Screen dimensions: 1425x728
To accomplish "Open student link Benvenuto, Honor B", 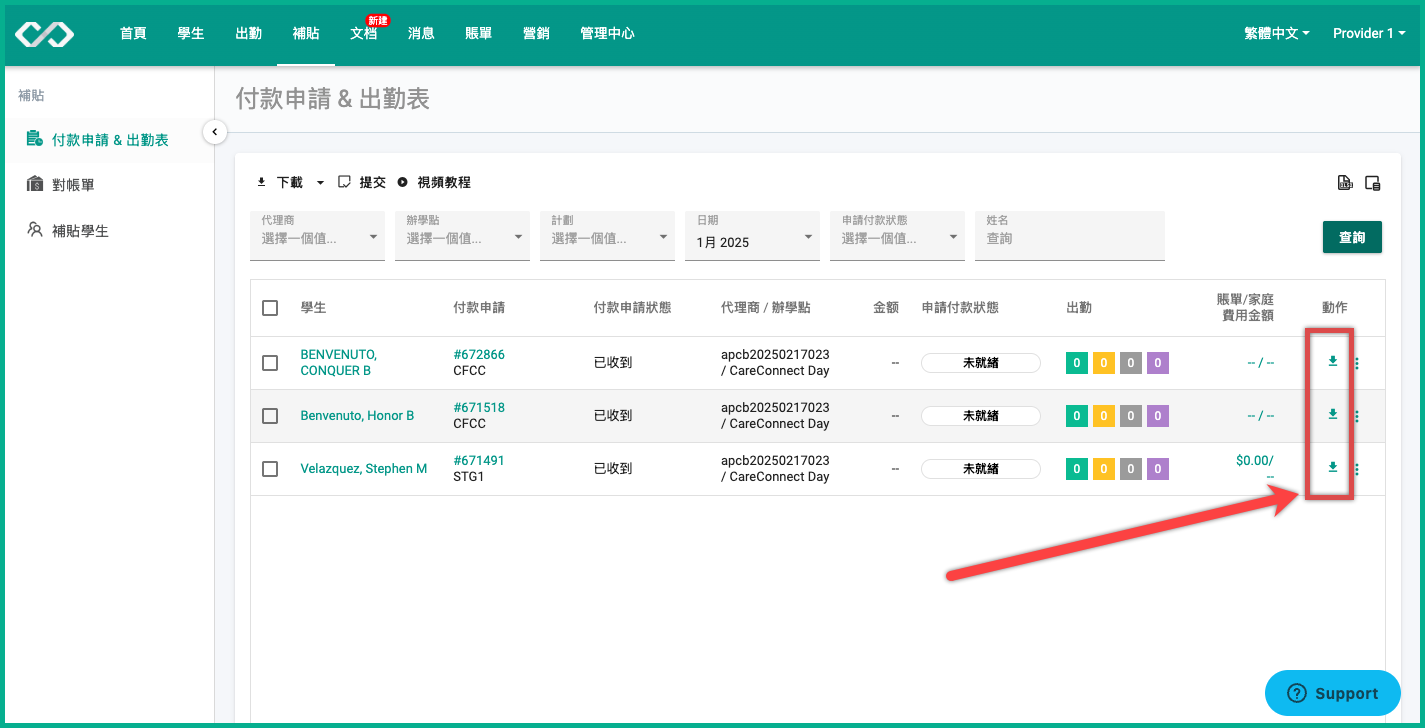I will point(357,416).
